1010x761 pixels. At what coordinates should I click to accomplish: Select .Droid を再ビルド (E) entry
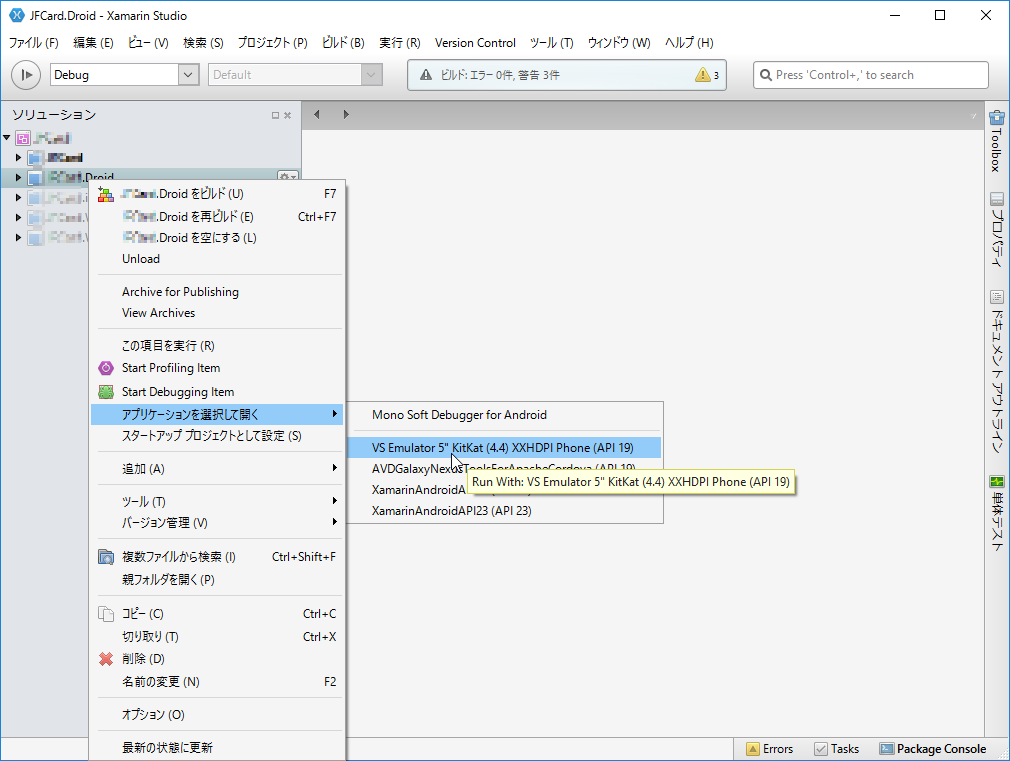tap(217, 217)
